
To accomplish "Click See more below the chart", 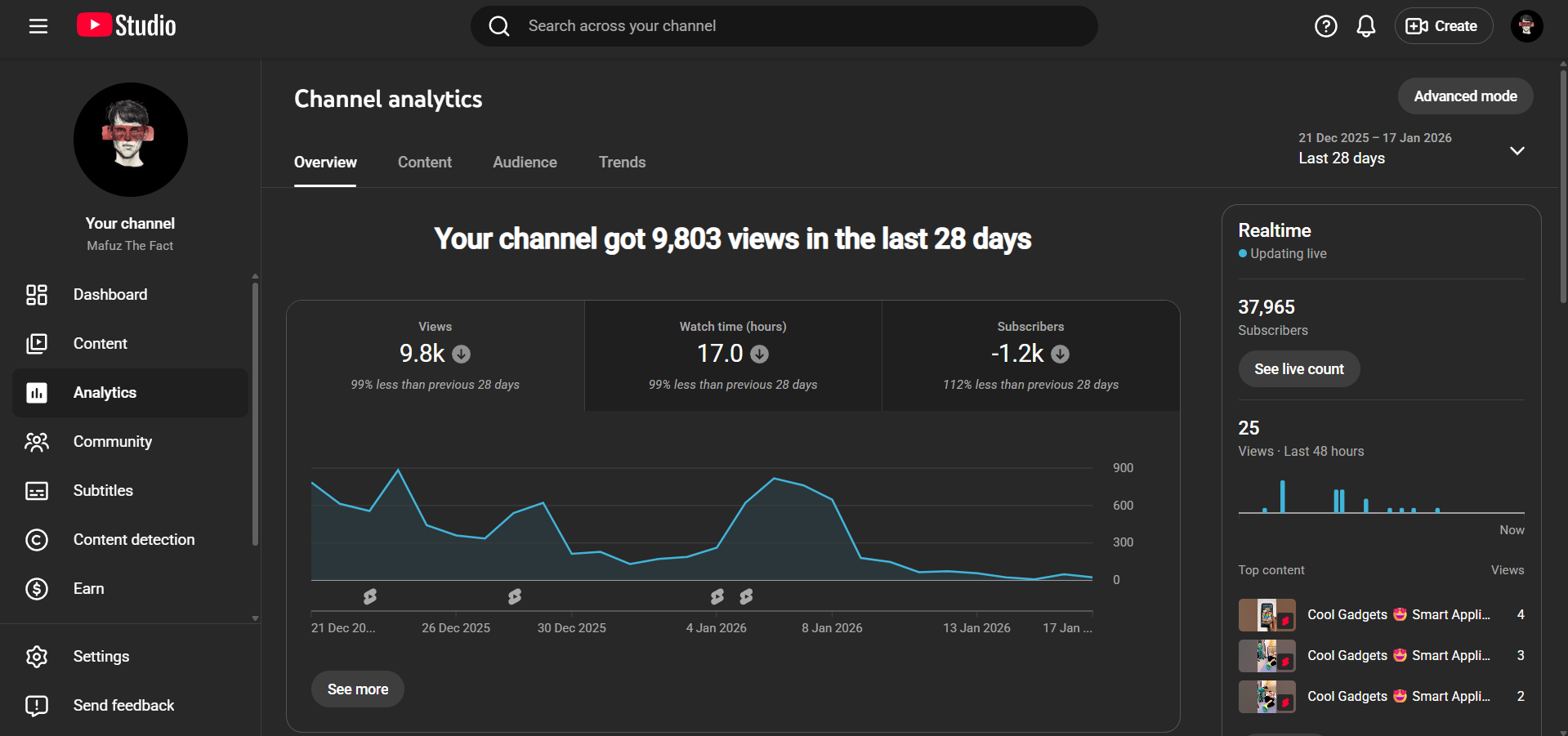I will [x=358, y=689].
